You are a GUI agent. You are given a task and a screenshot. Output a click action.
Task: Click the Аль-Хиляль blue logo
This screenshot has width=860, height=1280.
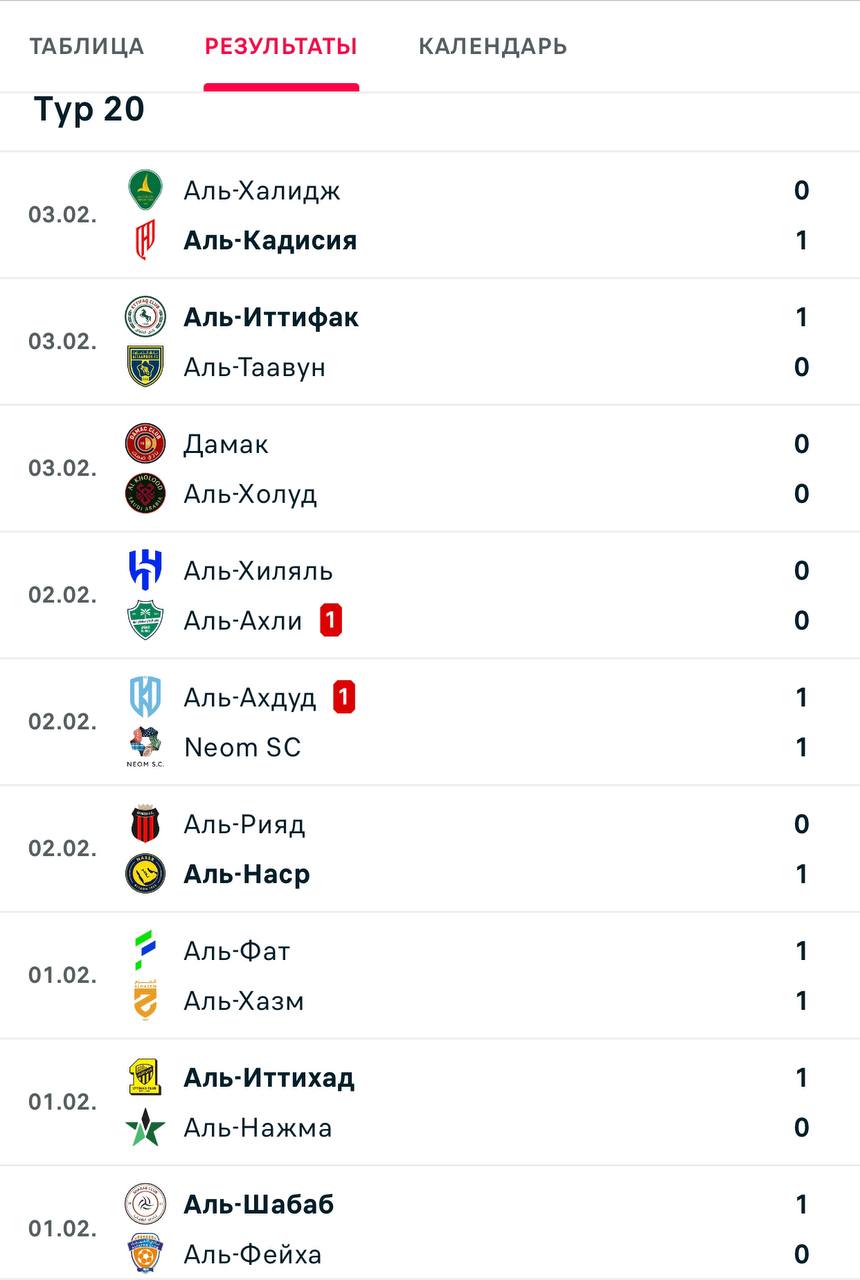(145, 571)
